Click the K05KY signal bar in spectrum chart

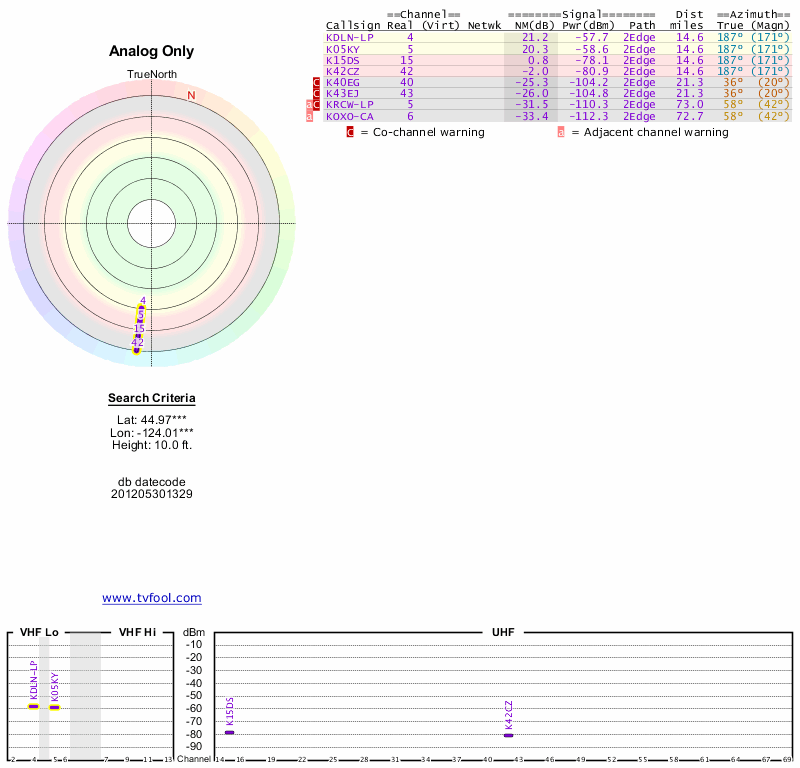pyautogui.click(x=55, y=707)
